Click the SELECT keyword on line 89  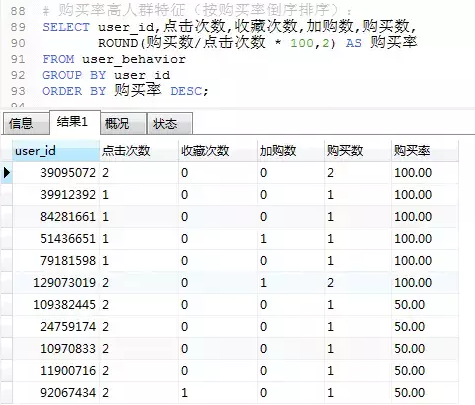66,27
